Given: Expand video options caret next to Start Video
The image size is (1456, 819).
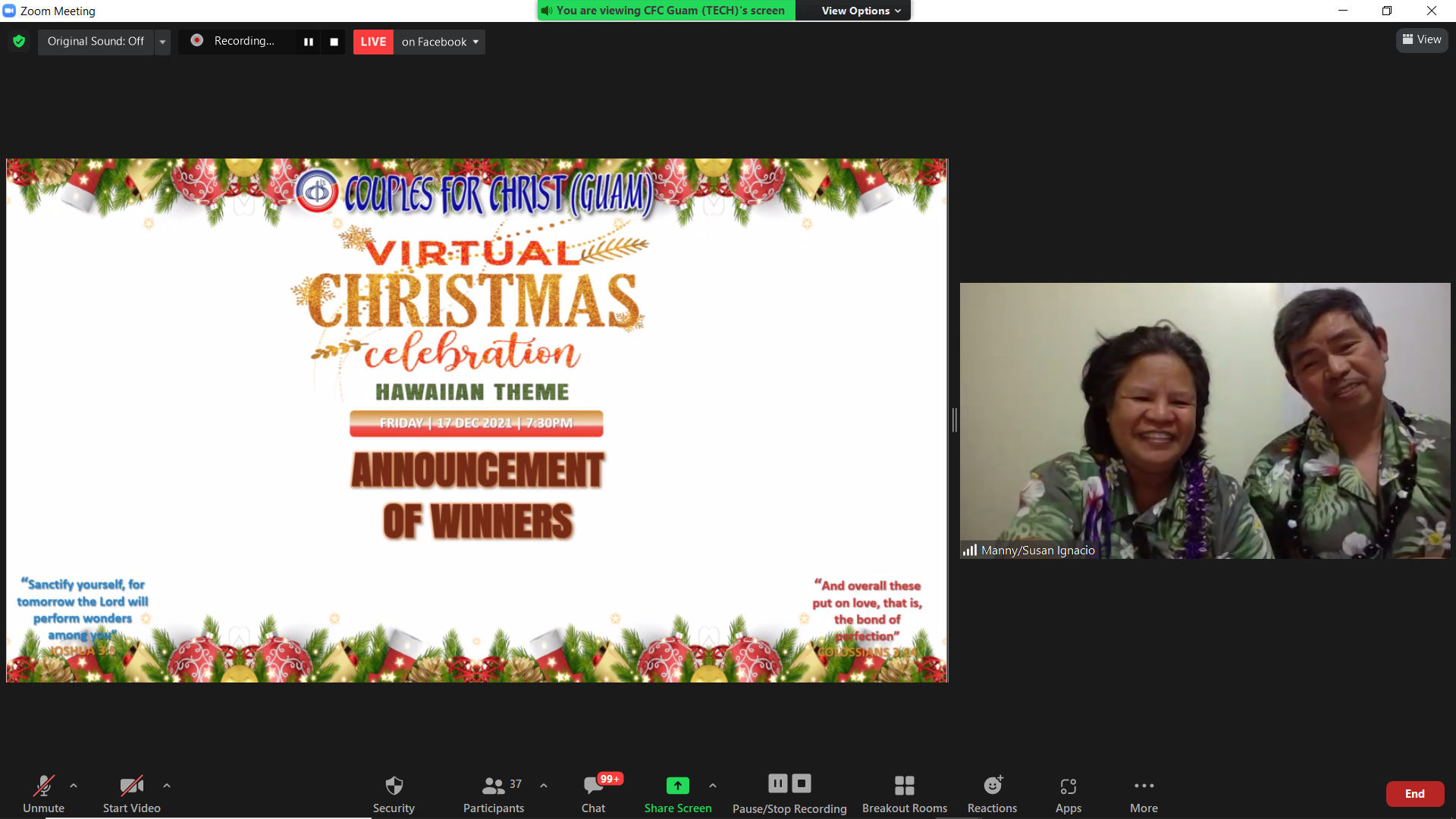Looking at the screenshot, I should point(167,786).
